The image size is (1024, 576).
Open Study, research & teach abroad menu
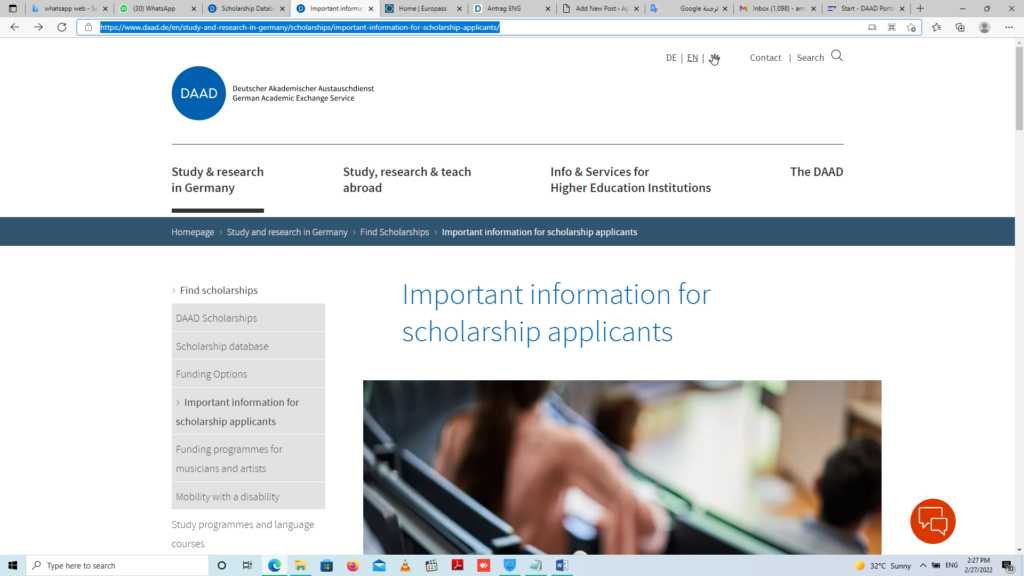tap(407, 180)
